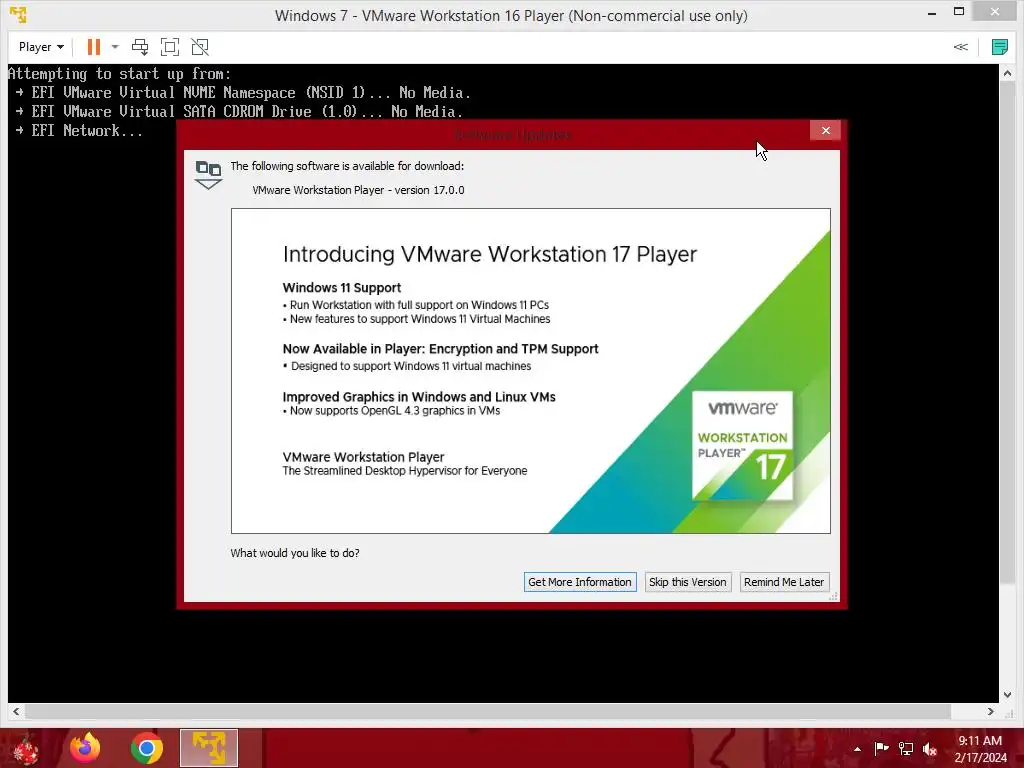Launch Firefox from the taskbar
1024x768 pixels.
point(85,748)
